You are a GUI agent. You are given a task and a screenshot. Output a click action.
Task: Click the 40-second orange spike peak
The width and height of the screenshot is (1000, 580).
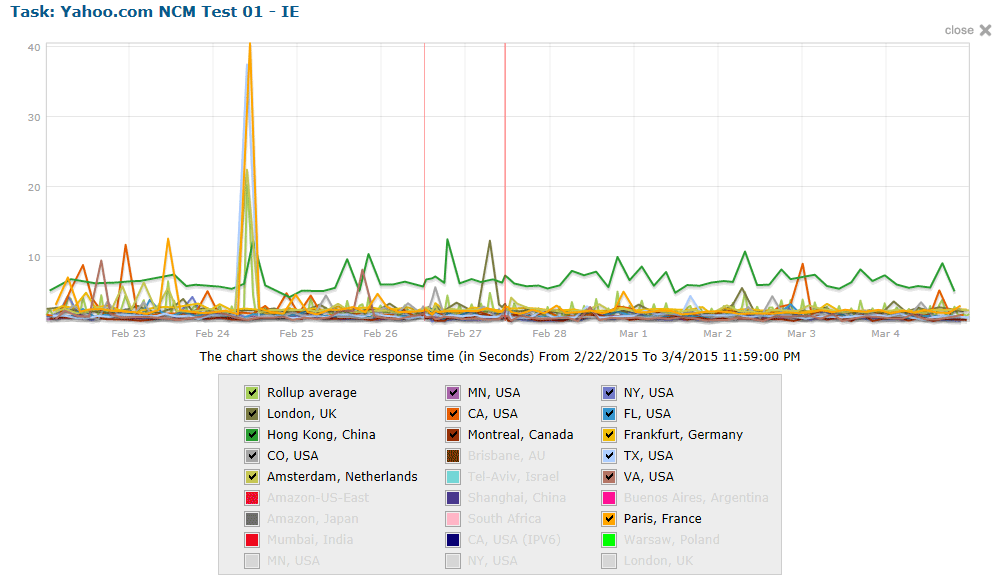click(x=250, y=45)
